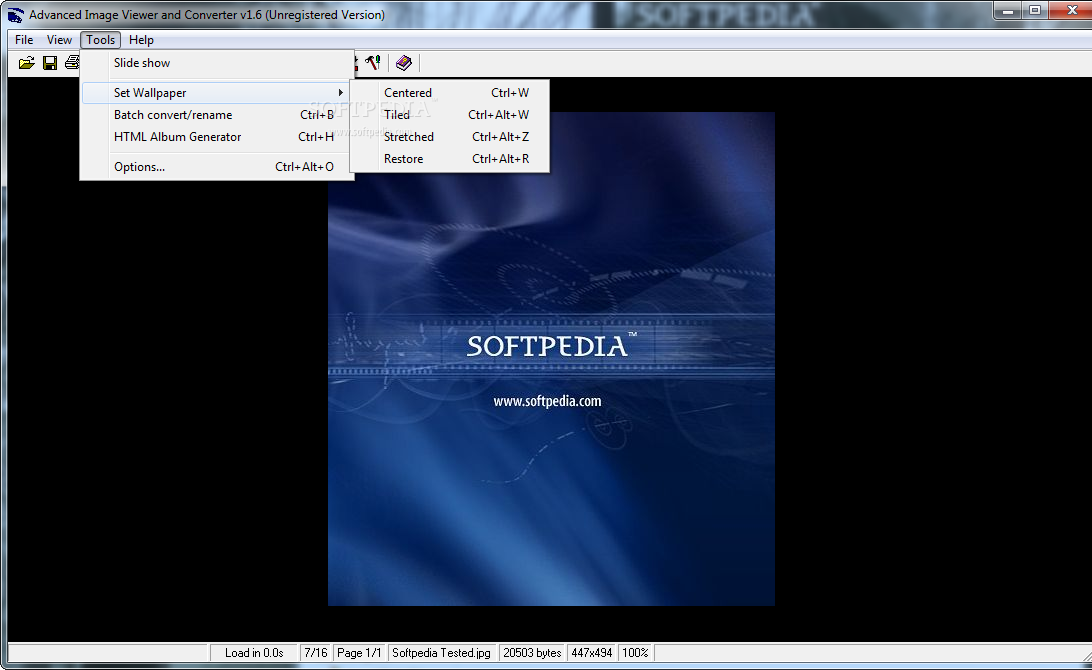Click '20503 bytes' file size
1092x670 pixels.
click(532, 653)
